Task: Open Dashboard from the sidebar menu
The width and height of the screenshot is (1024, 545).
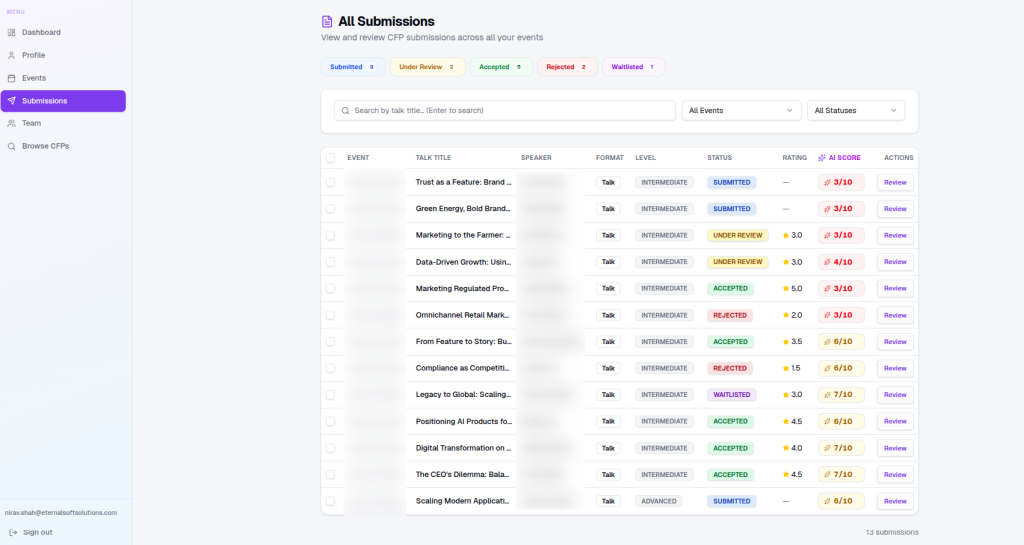Action: pyautogui.click(x=63, y=33)
